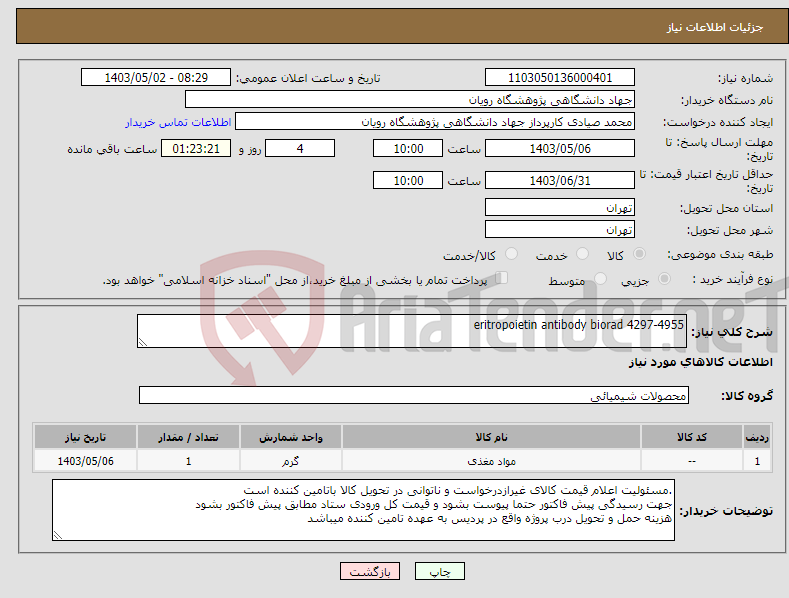
Task: Open buyer contact info link
Action: (x=178, y=122)
